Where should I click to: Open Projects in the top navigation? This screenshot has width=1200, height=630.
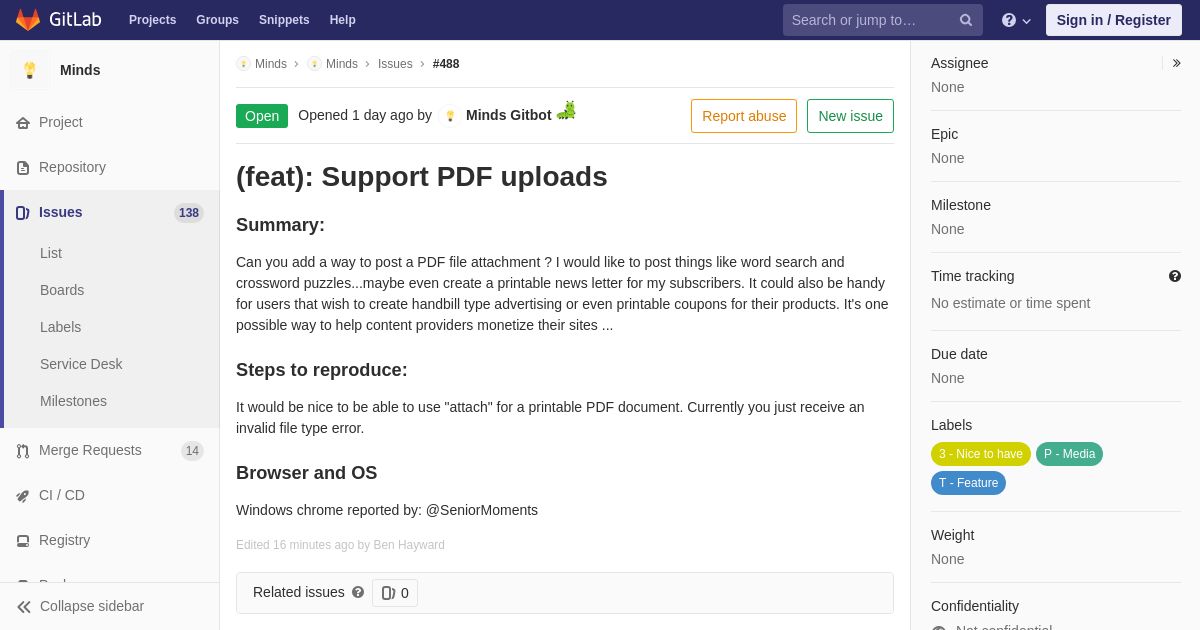tap(153, 20)
